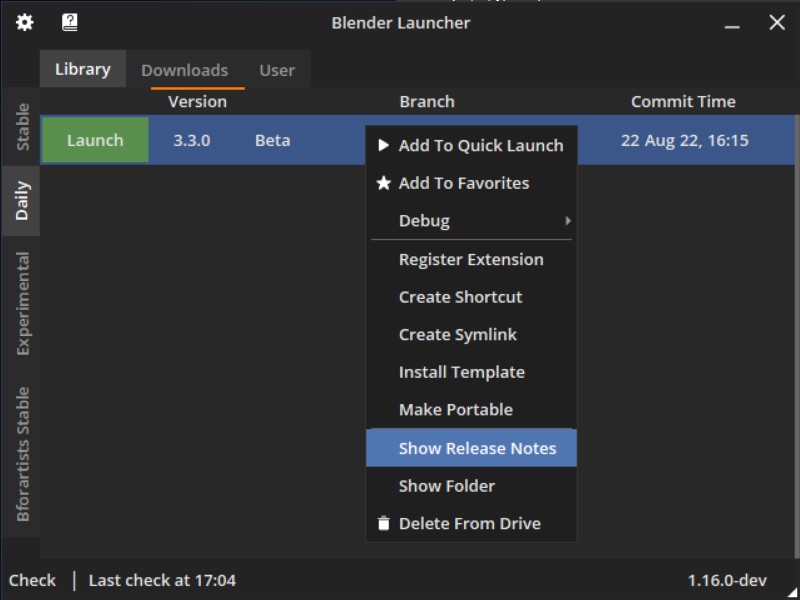This screenshot has height=600, width=800.
Task: Click the 1.16.0-dev version label
Action: tap(727, 580)
